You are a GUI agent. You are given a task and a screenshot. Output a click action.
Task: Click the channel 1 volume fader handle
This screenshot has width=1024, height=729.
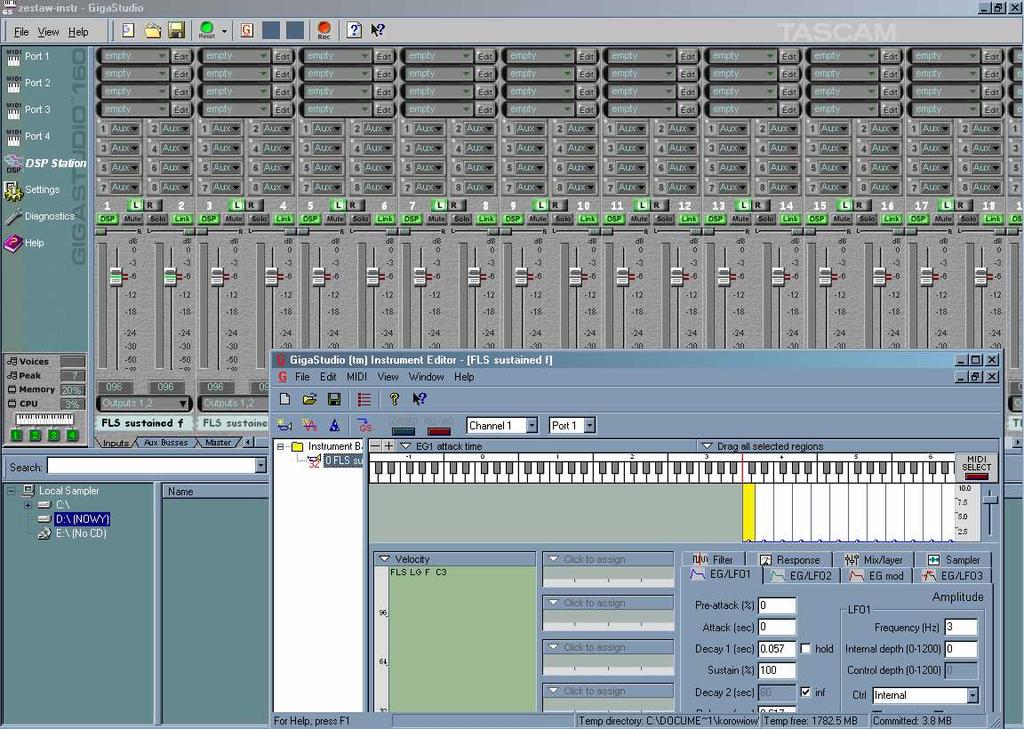click(x=116, y=277)
